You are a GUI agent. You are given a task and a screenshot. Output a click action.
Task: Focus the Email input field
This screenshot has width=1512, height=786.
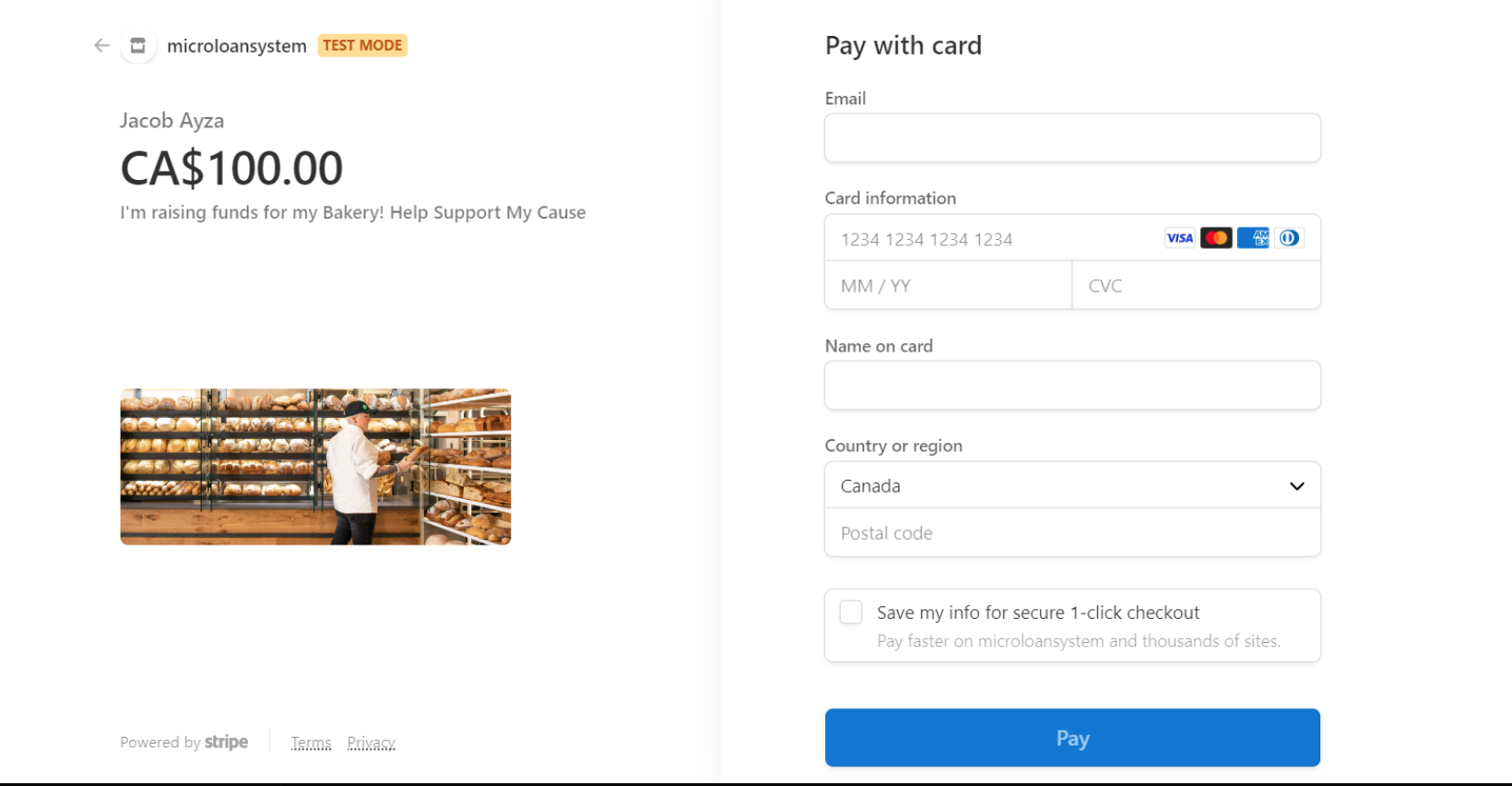1072,137
